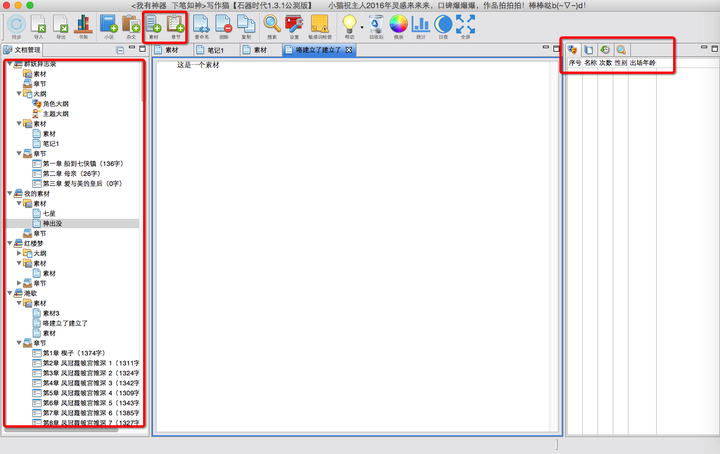Click the 导出 export icon
This screenshot has width=720, height=454.
click(x=61, y=27)
